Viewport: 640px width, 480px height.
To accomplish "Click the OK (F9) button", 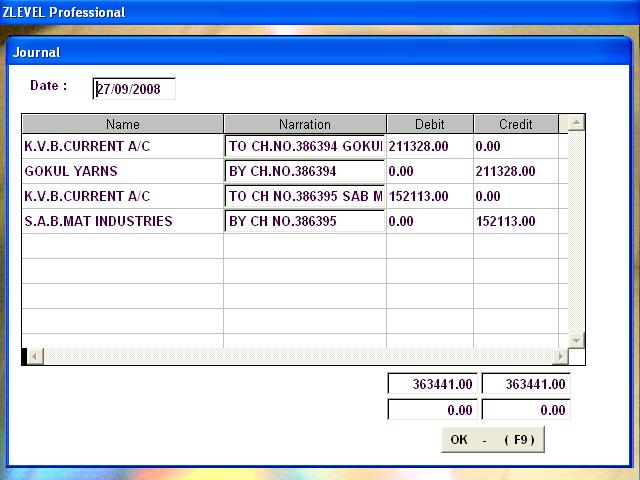I will pos(493,439).
